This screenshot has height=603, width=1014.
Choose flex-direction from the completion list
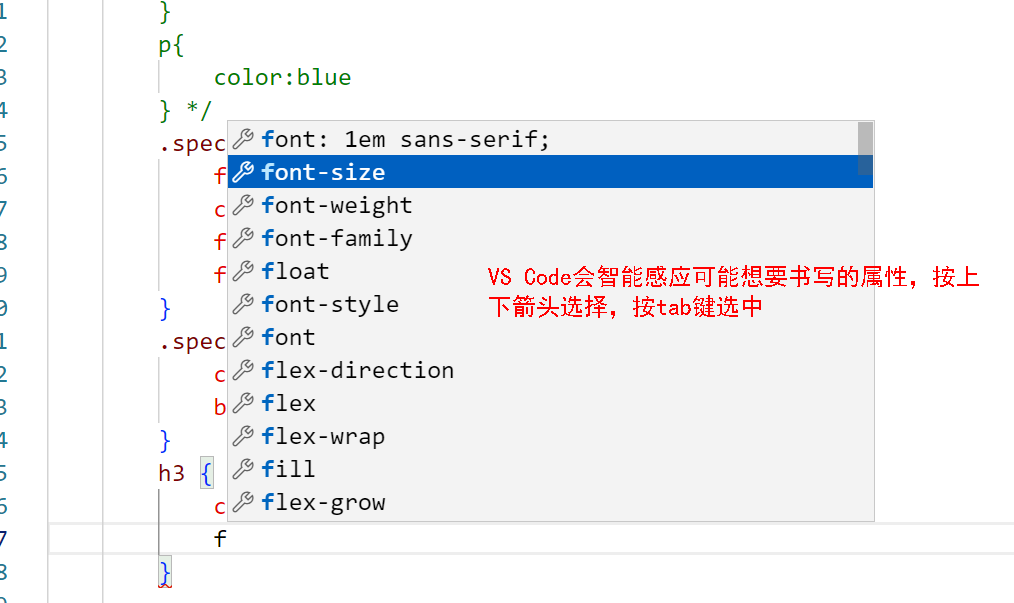(358, 370)
